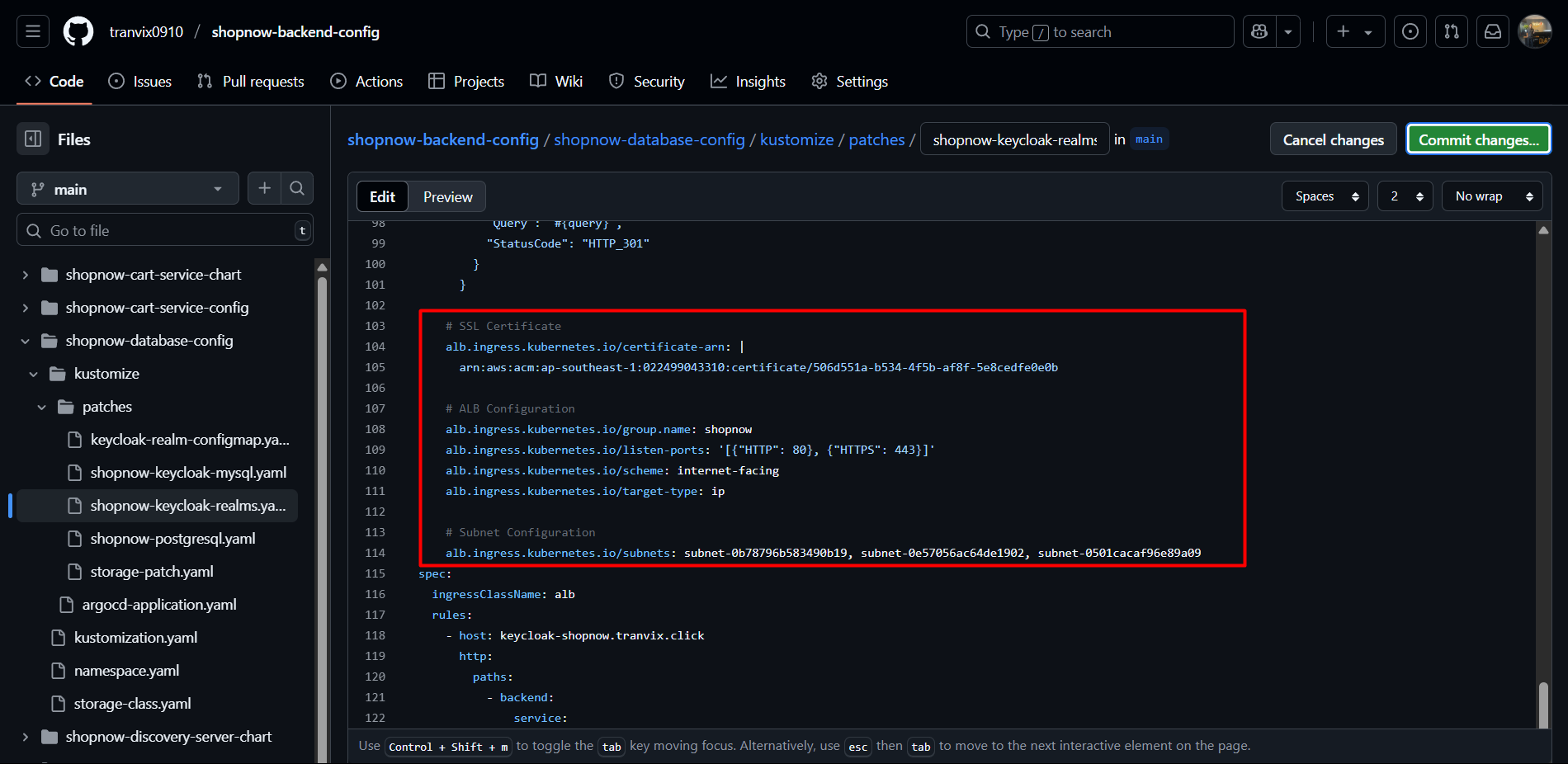Open the hamburger navigation menu
1568x764 pixels.
[33, 32]
